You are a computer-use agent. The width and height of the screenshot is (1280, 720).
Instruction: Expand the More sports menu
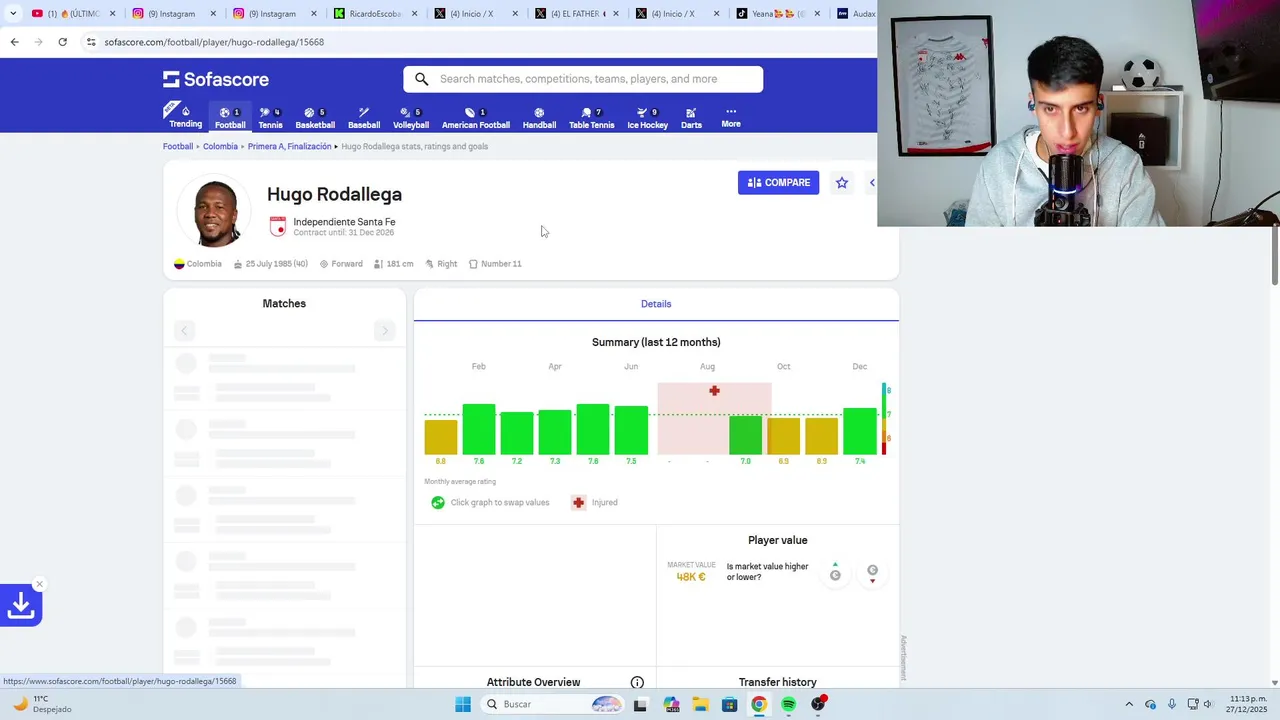tap(731, 117)
